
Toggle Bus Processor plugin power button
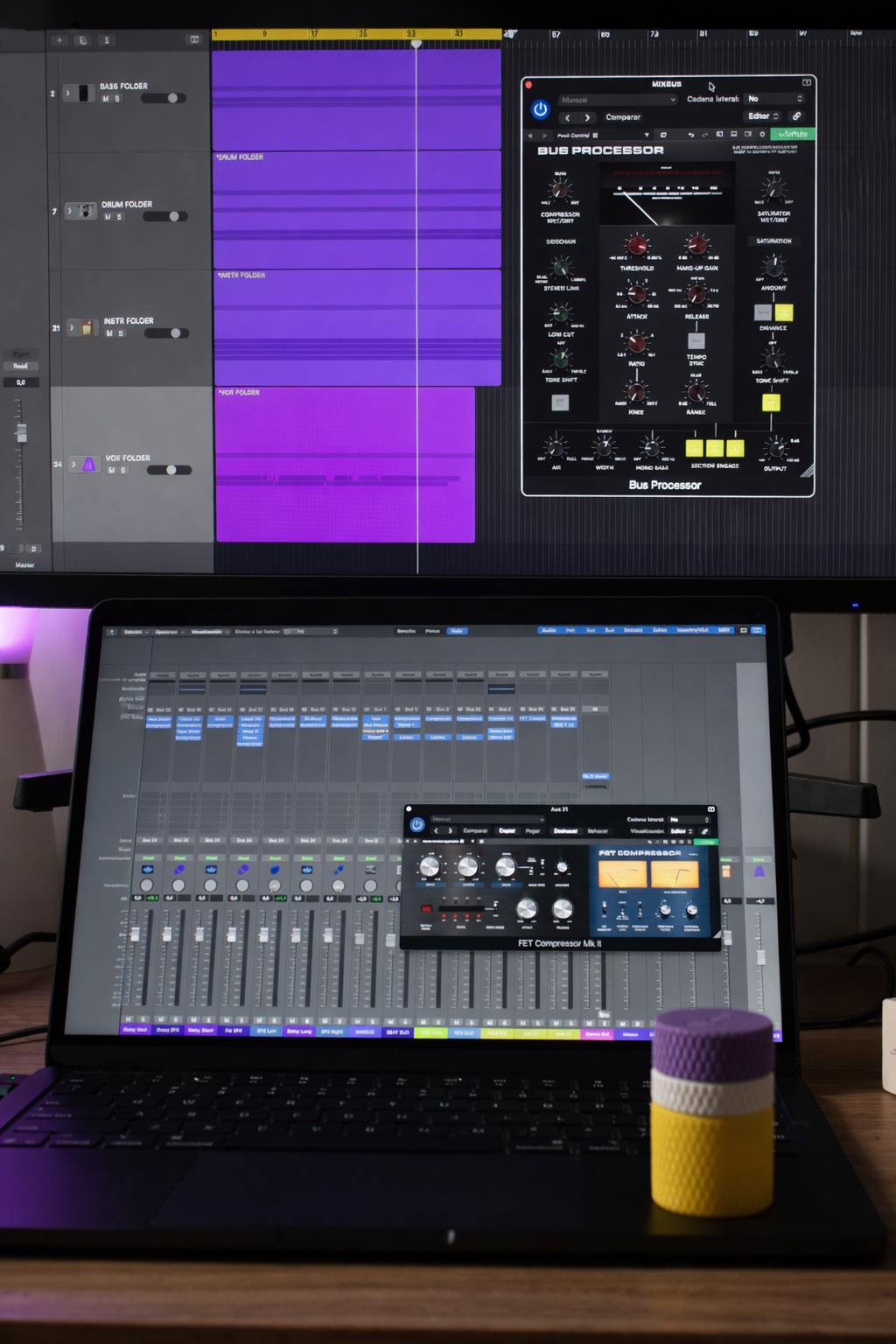[540, 109]
